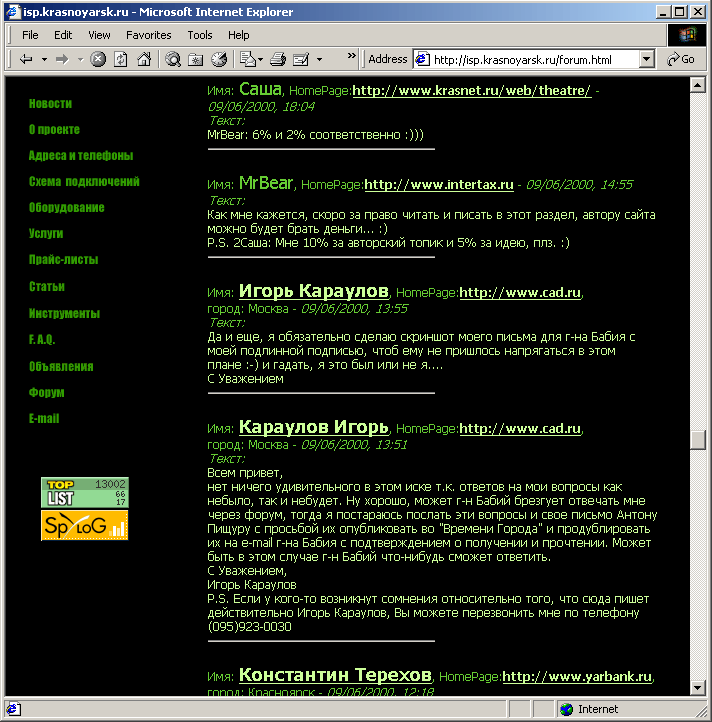Click phone number (095)923-0030 text

tap(250, 627)
